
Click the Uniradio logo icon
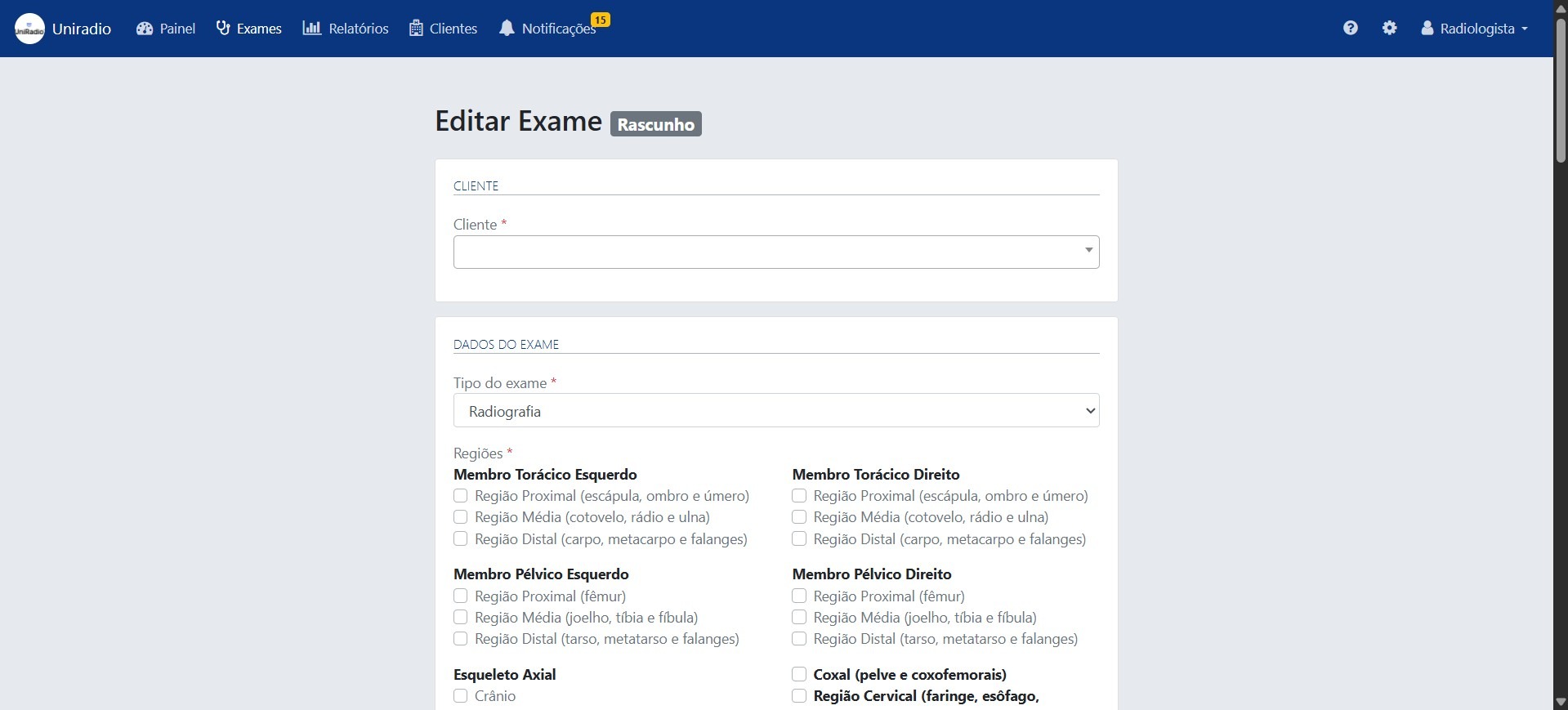click(29, 29)
